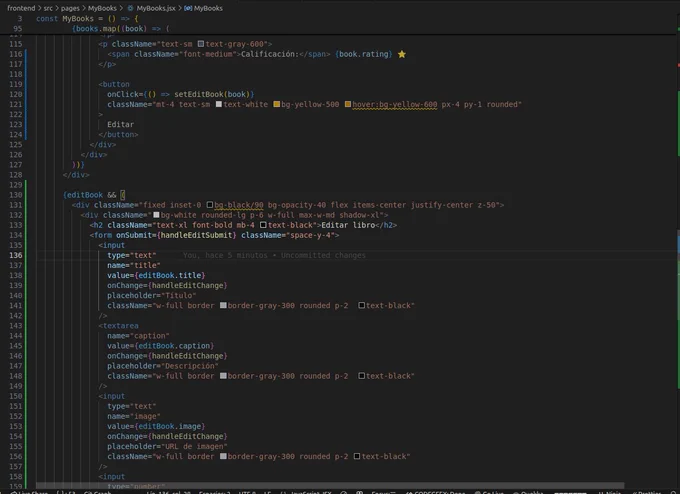Open color swatch for bg-white on line 132
Image resolution: width=680 pixels, height=494 pixels.
click(x=157, y=215)
